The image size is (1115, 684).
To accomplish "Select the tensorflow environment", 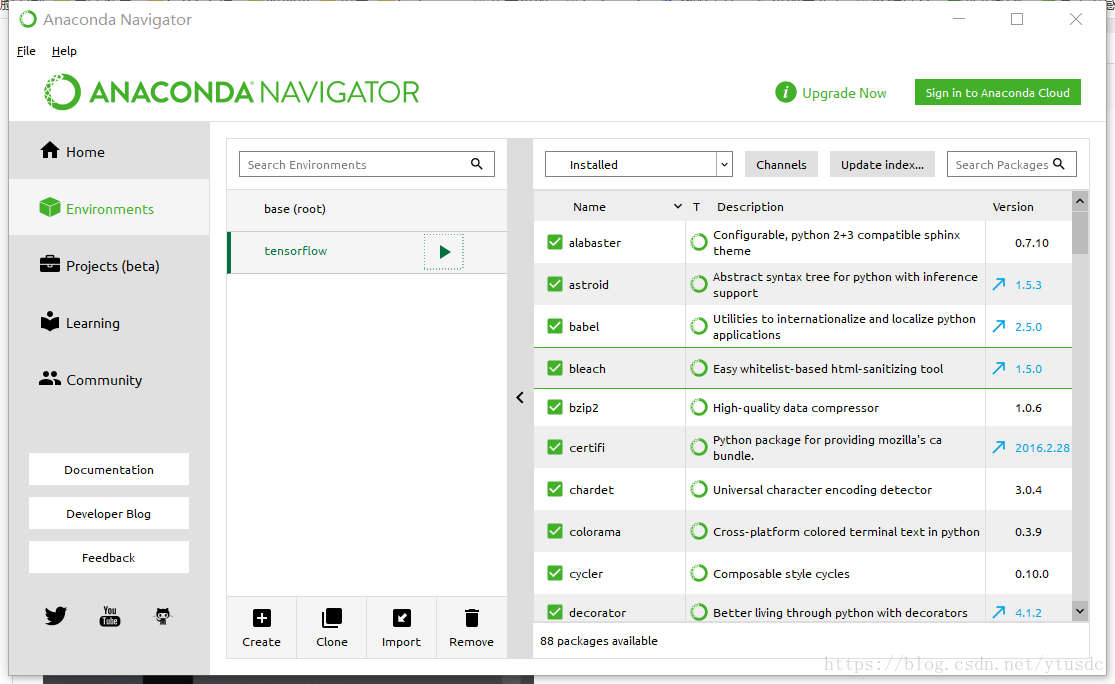I will click(x=367, y=252).
